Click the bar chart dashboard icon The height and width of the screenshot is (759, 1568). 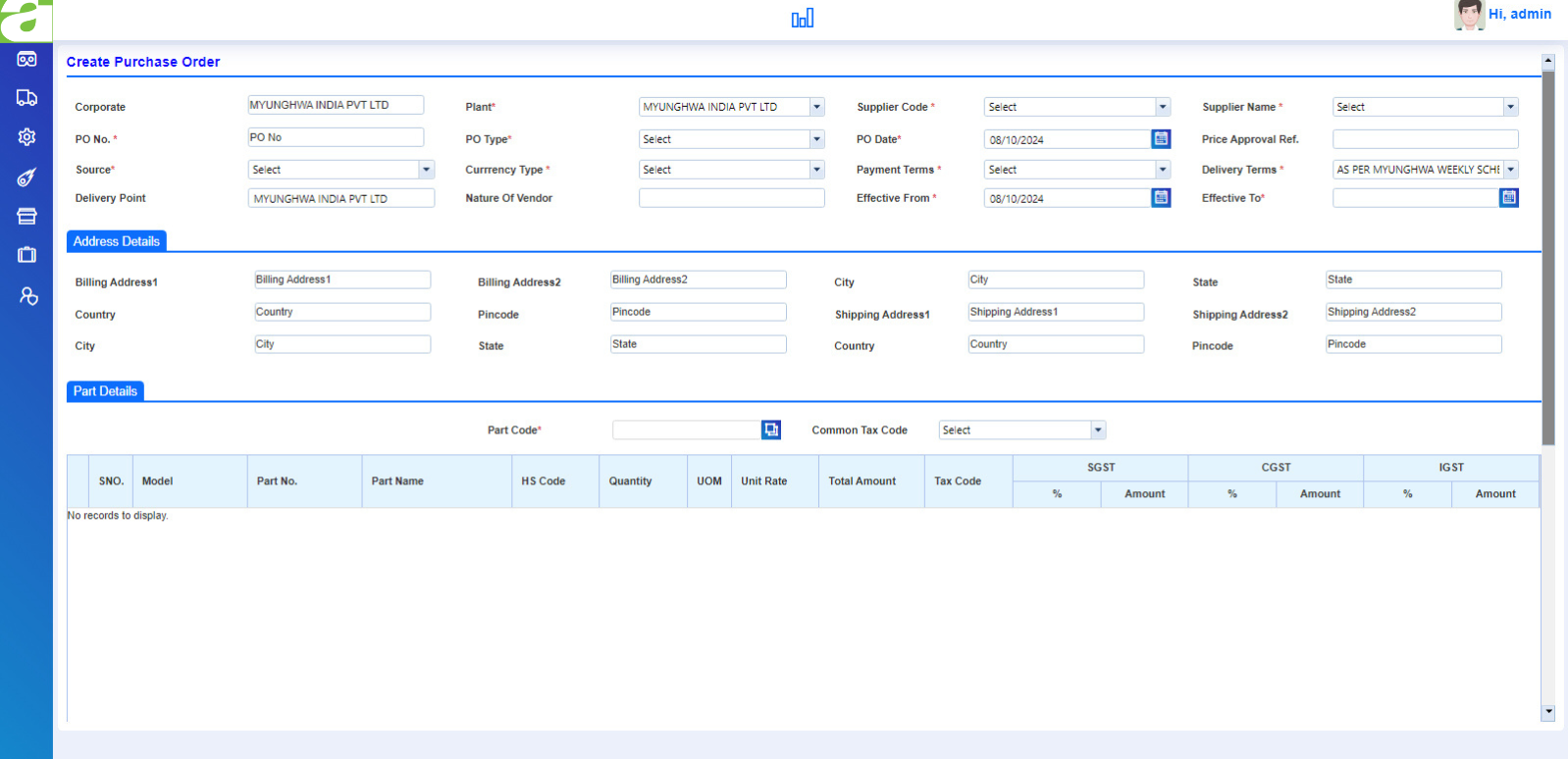pyautogui.click(x=803, y=18)
